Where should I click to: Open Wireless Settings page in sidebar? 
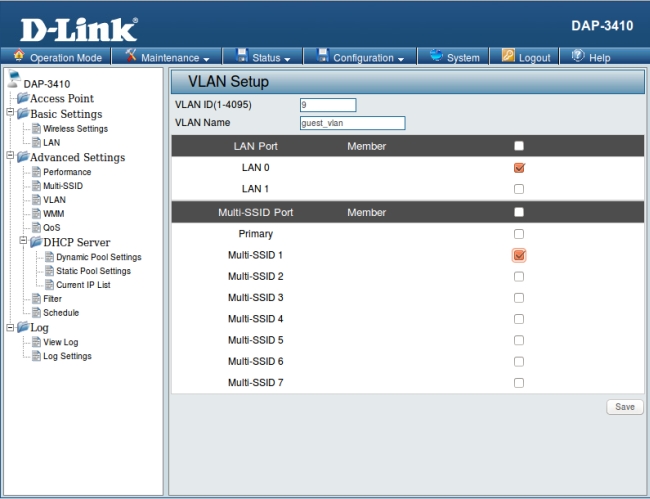(75, 129)
